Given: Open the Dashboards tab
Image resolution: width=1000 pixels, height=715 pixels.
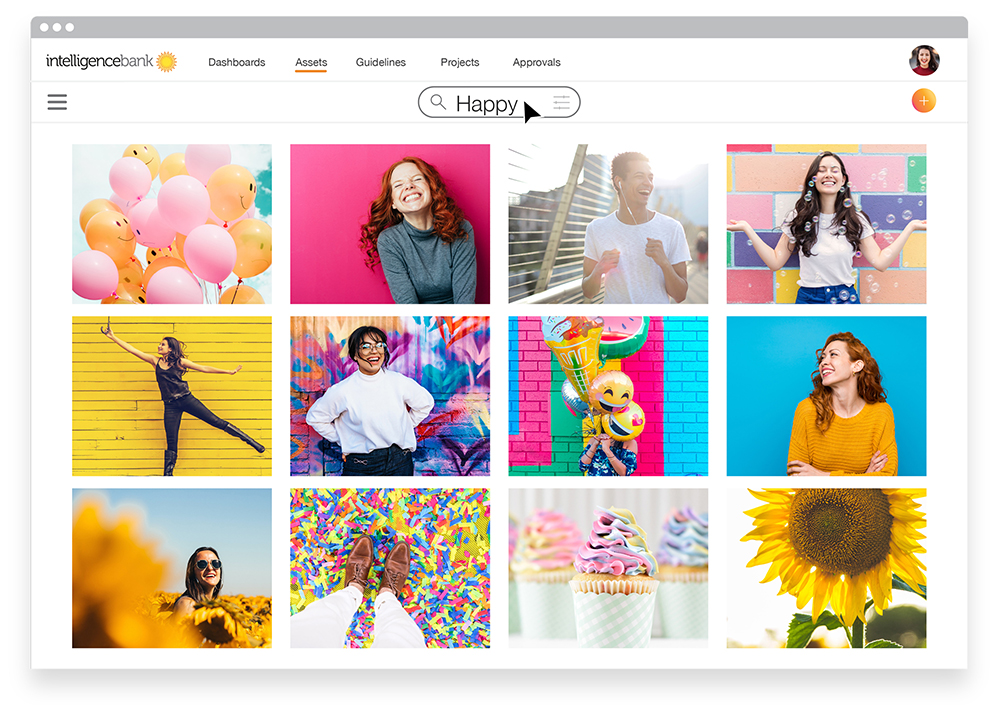Looking at the screenshot, I should click(237, 62).
